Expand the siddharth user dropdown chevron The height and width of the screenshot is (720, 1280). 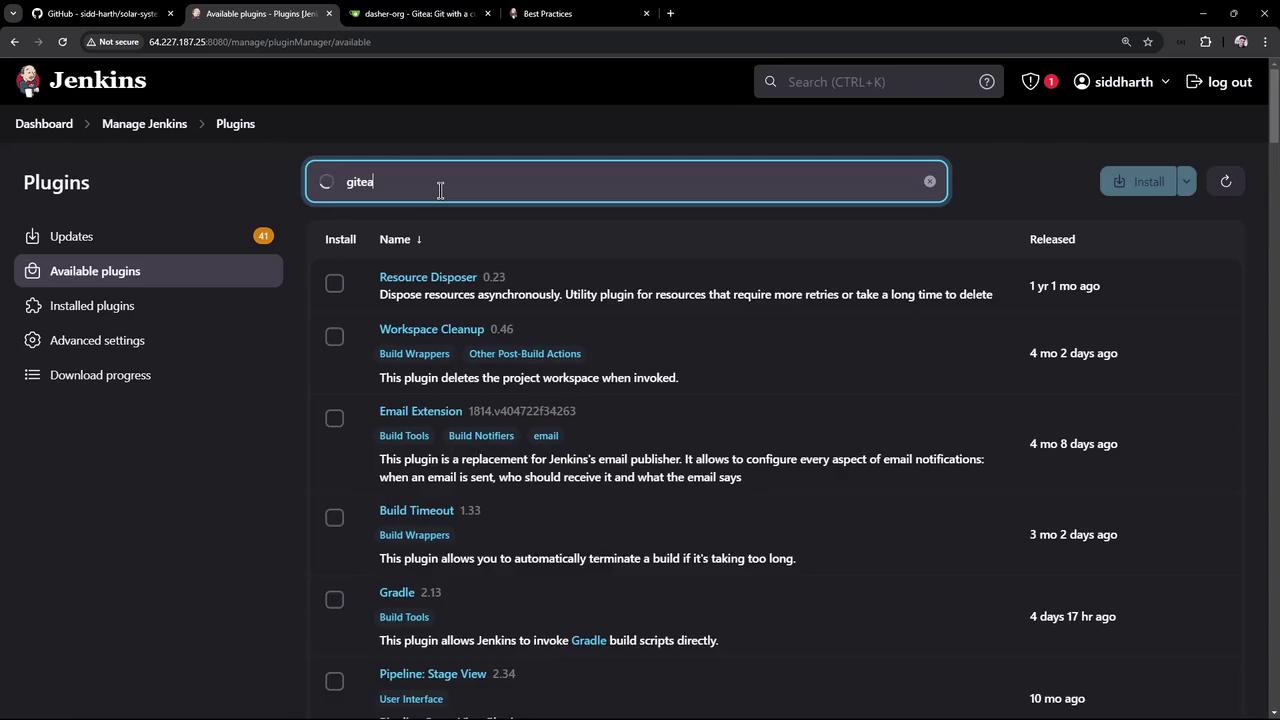(x=1165, y=82)
